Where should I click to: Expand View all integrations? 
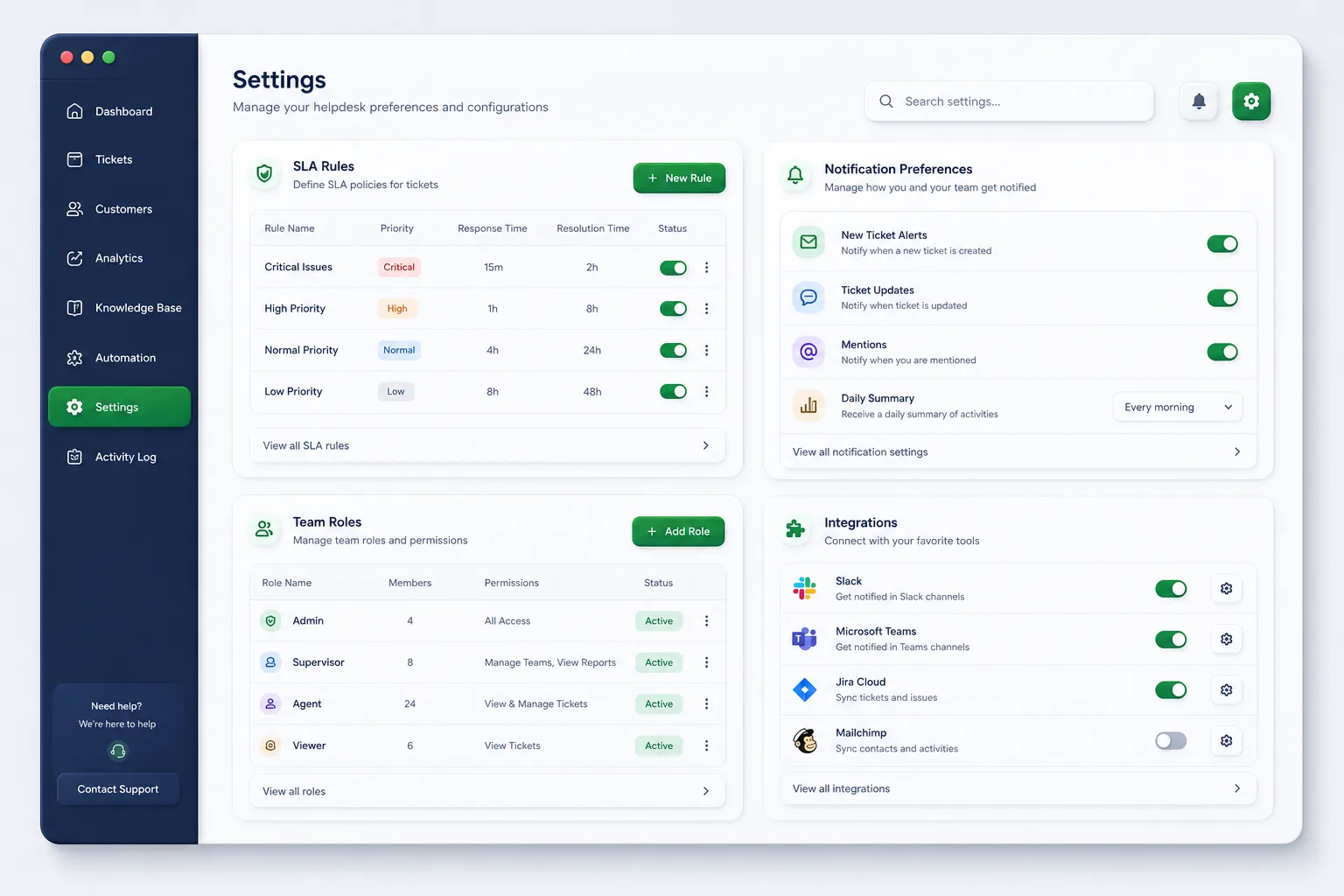click(1018, 788)
